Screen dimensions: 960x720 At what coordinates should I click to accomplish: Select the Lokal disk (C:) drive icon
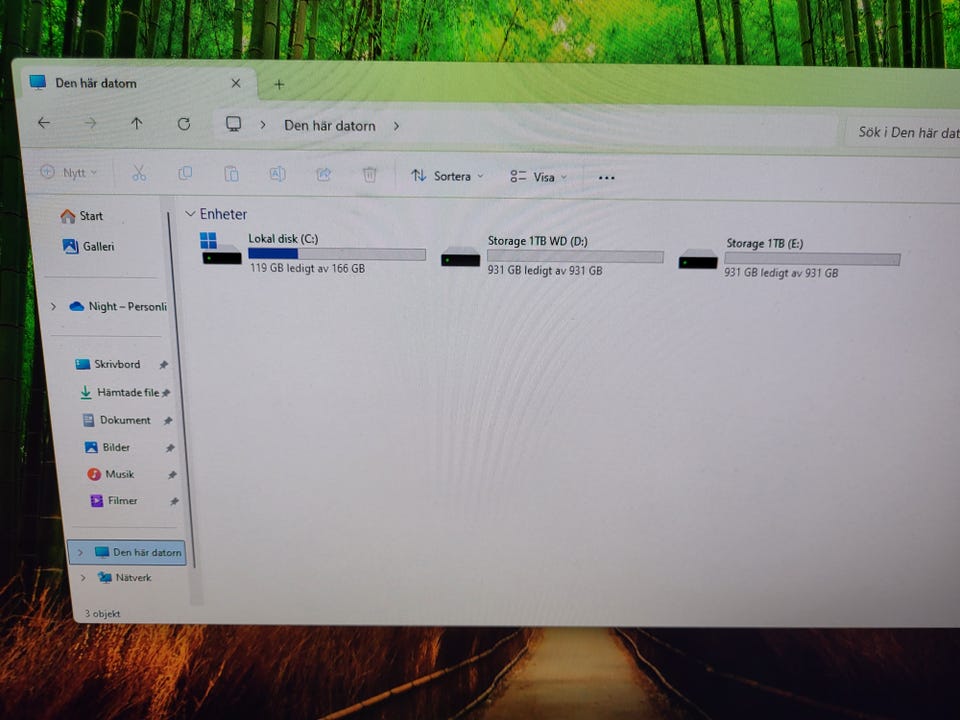220,249
